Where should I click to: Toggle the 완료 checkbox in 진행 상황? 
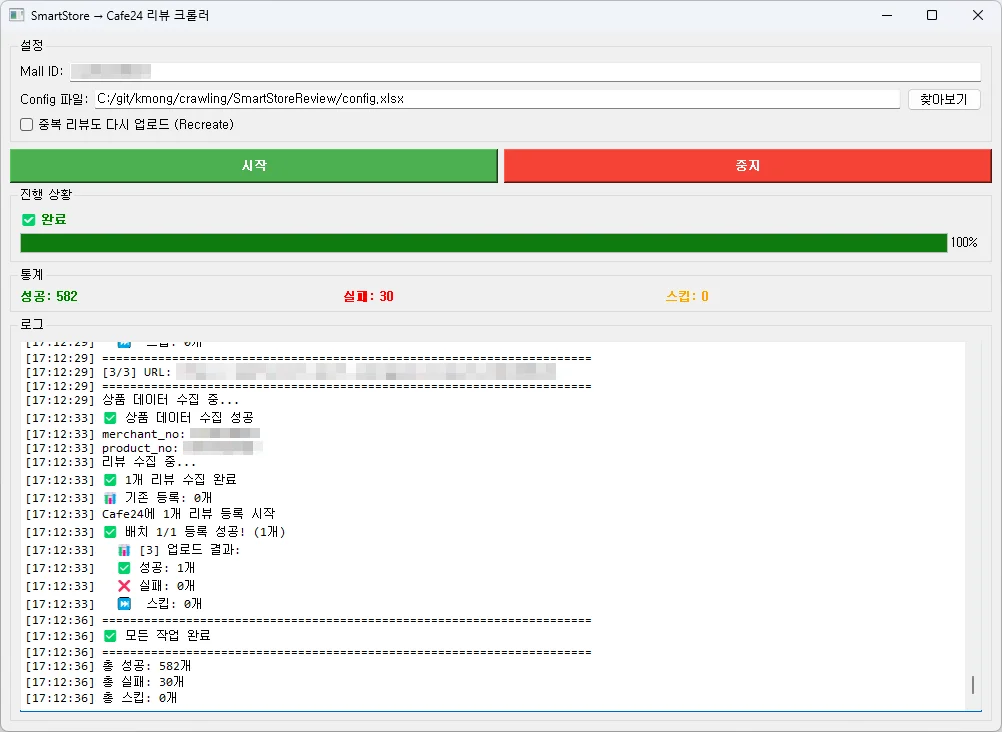click(29, 219)
